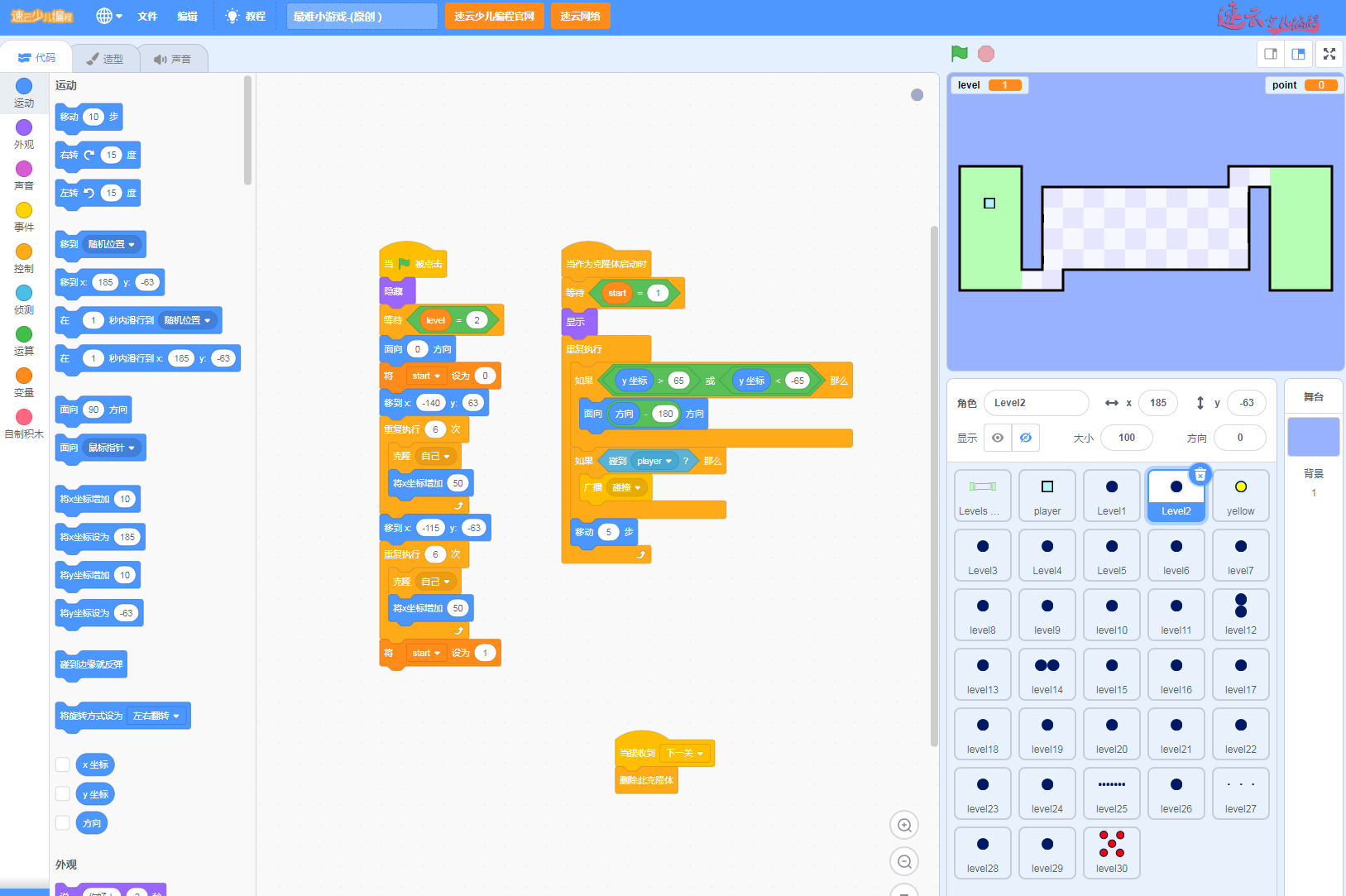Image resolution: width=1346 pixels, height=896 pixels.
Task: Enter fullscreen stage mode
Action: pyautogui.click(x=1329, y=54)
